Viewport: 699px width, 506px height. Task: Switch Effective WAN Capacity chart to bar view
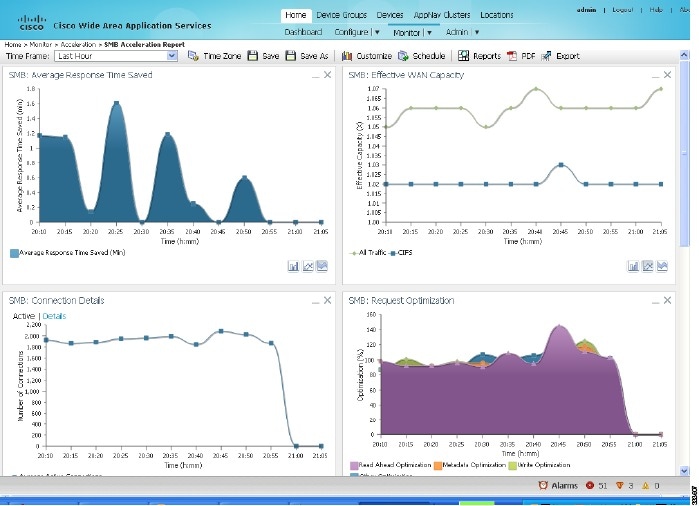[x=633, y=266]
